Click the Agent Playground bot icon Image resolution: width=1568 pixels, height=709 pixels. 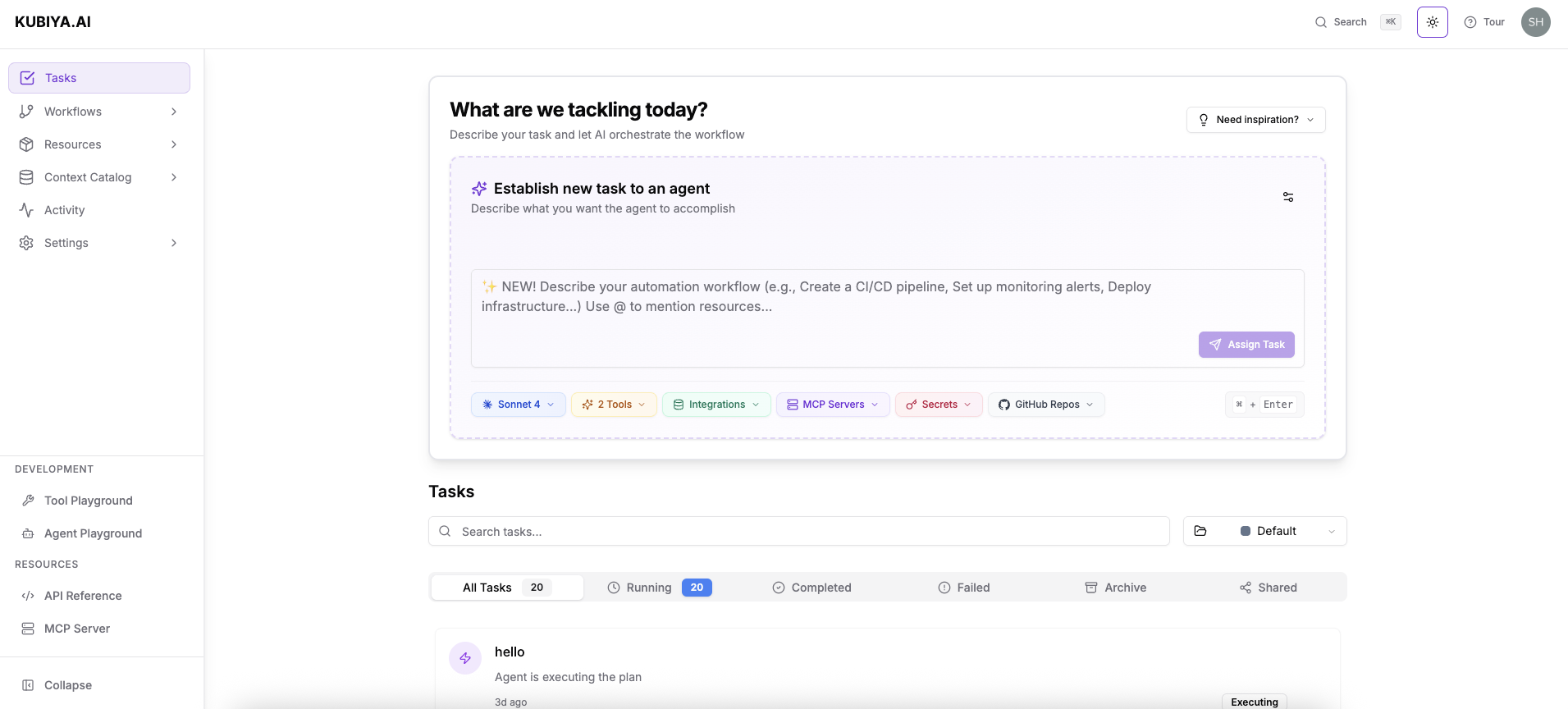tap(28, 533)
